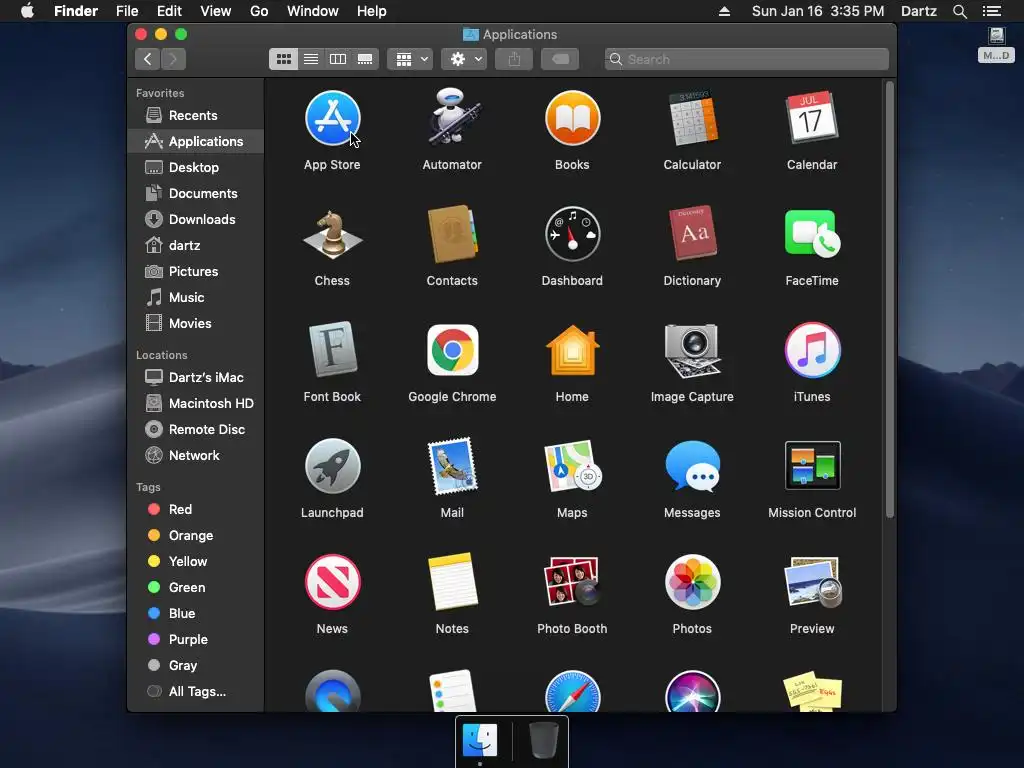Open the group-by arrangement dropdown
This screenshot has width=1024, height=768.
[409, 59]
